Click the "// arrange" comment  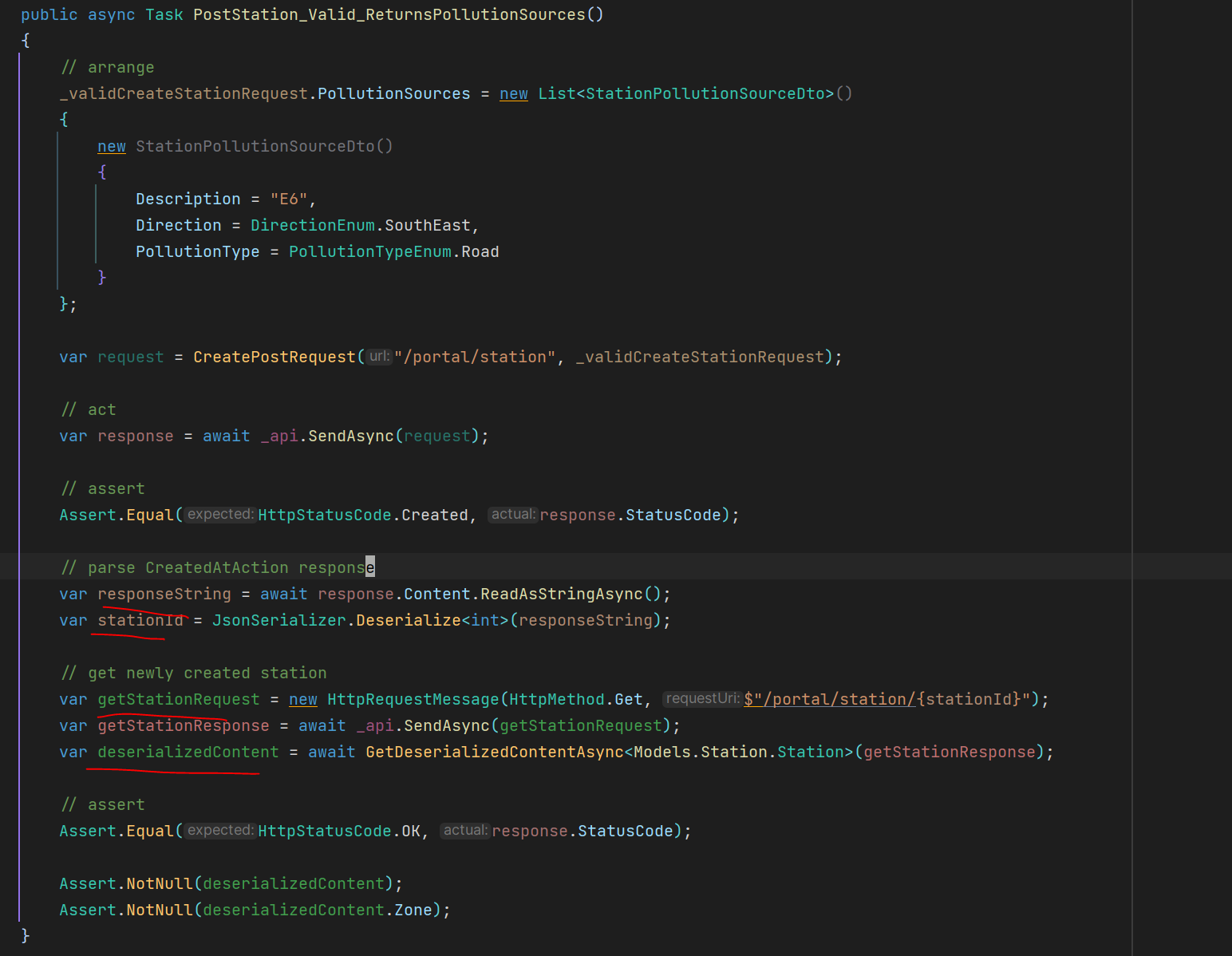point(108,67)
